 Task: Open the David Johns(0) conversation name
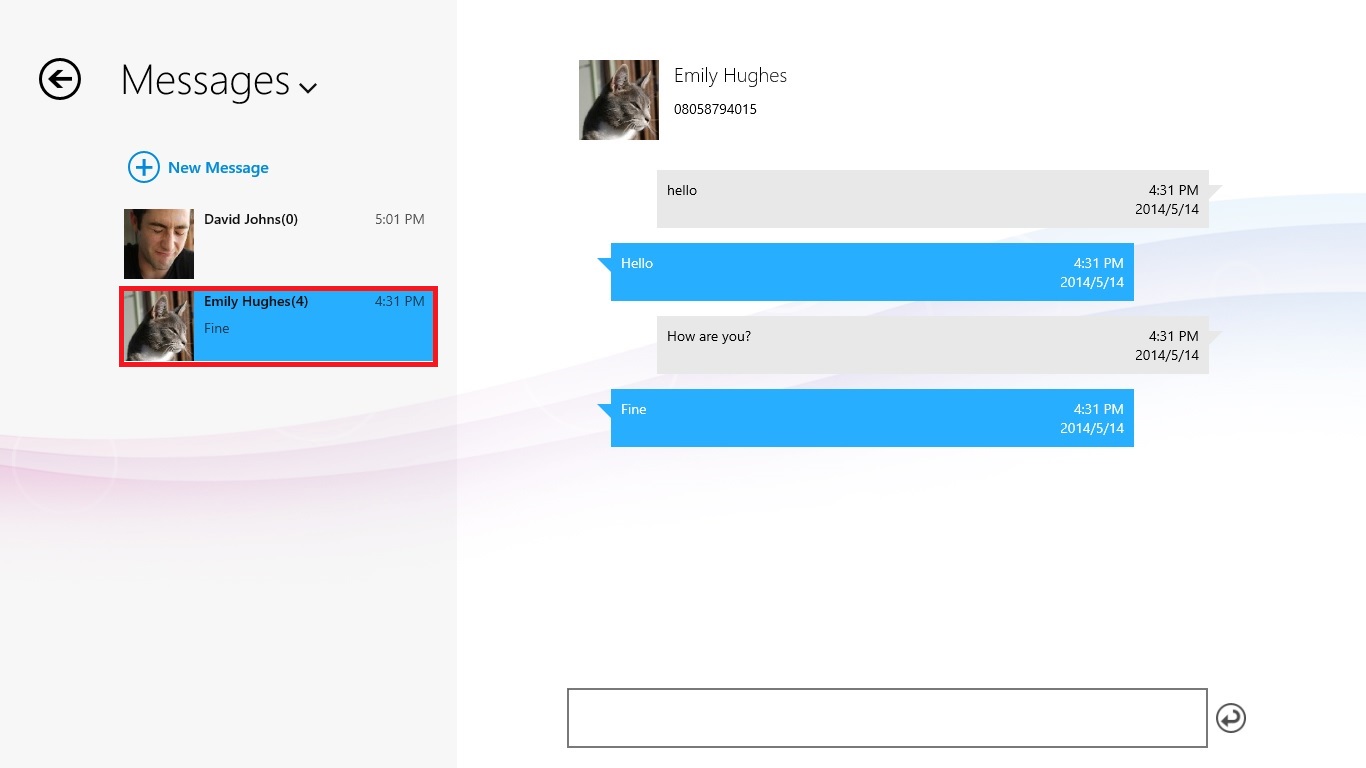251,219
